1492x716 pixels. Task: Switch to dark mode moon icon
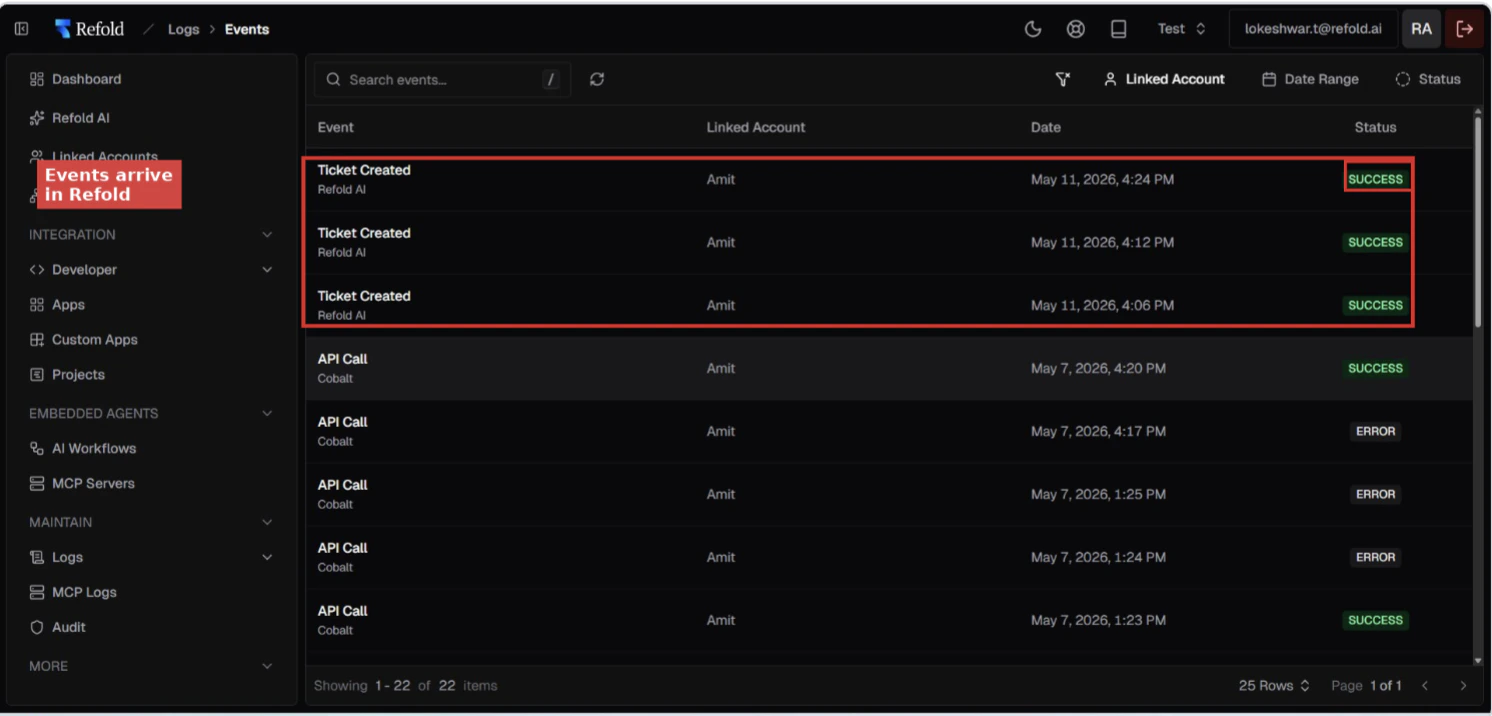[1034, 29]
